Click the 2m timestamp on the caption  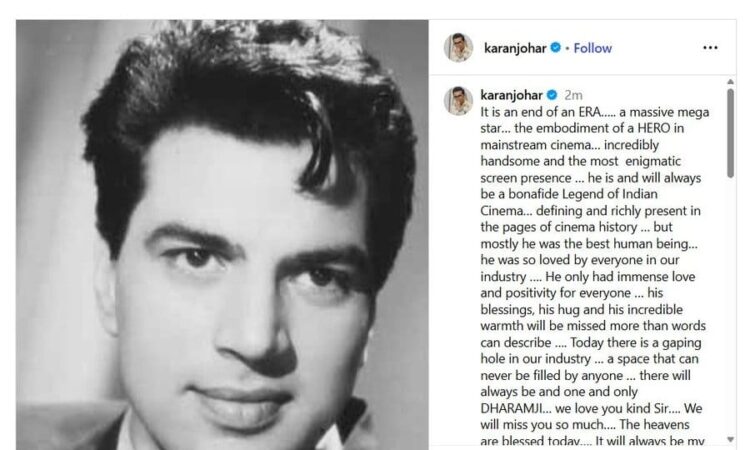click(573, 95)
